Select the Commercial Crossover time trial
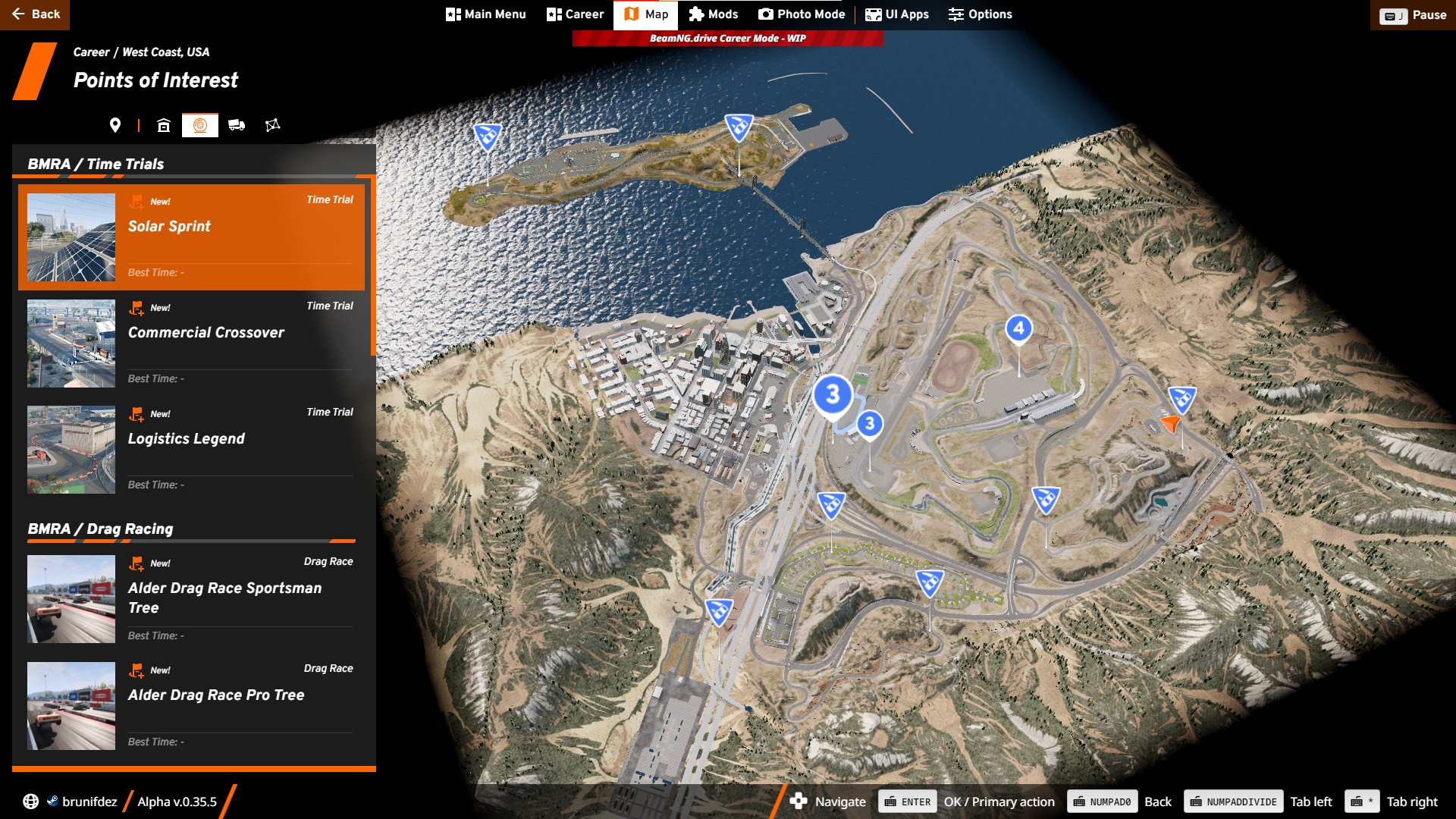This screenshot has width=1456, height=819. [206, 333]
